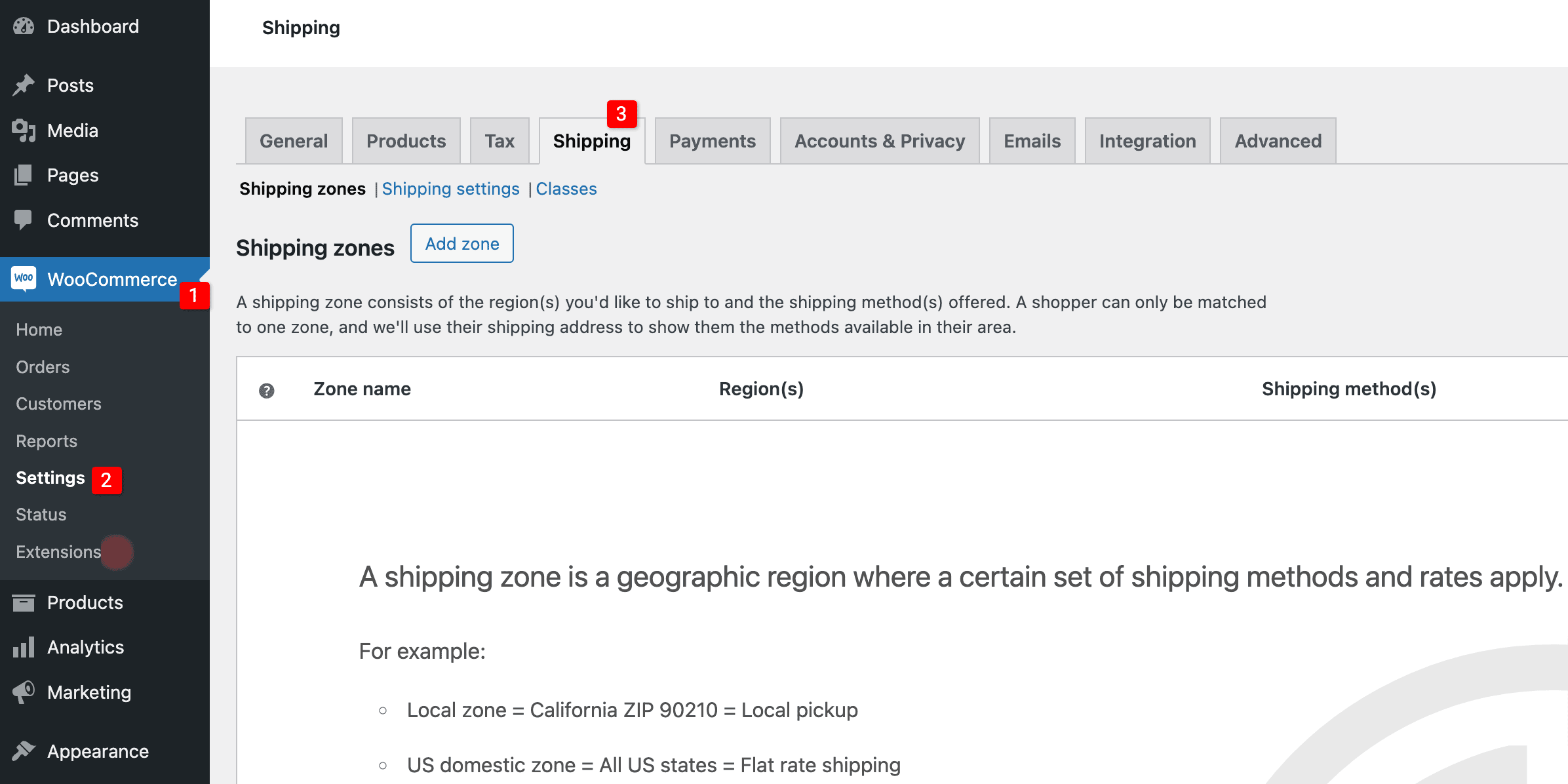Click the Pages stacked-sheets icon
The image size is (1568, 784).
(24, 175)
